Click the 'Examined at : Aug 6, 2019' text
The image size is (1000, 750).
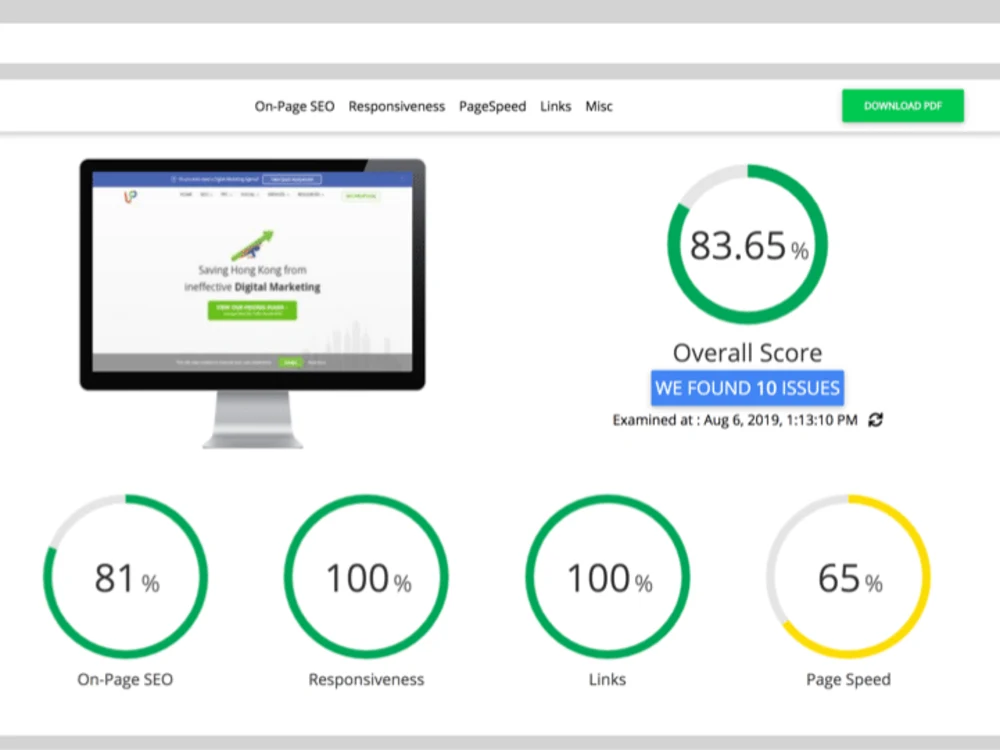[735, 420]
